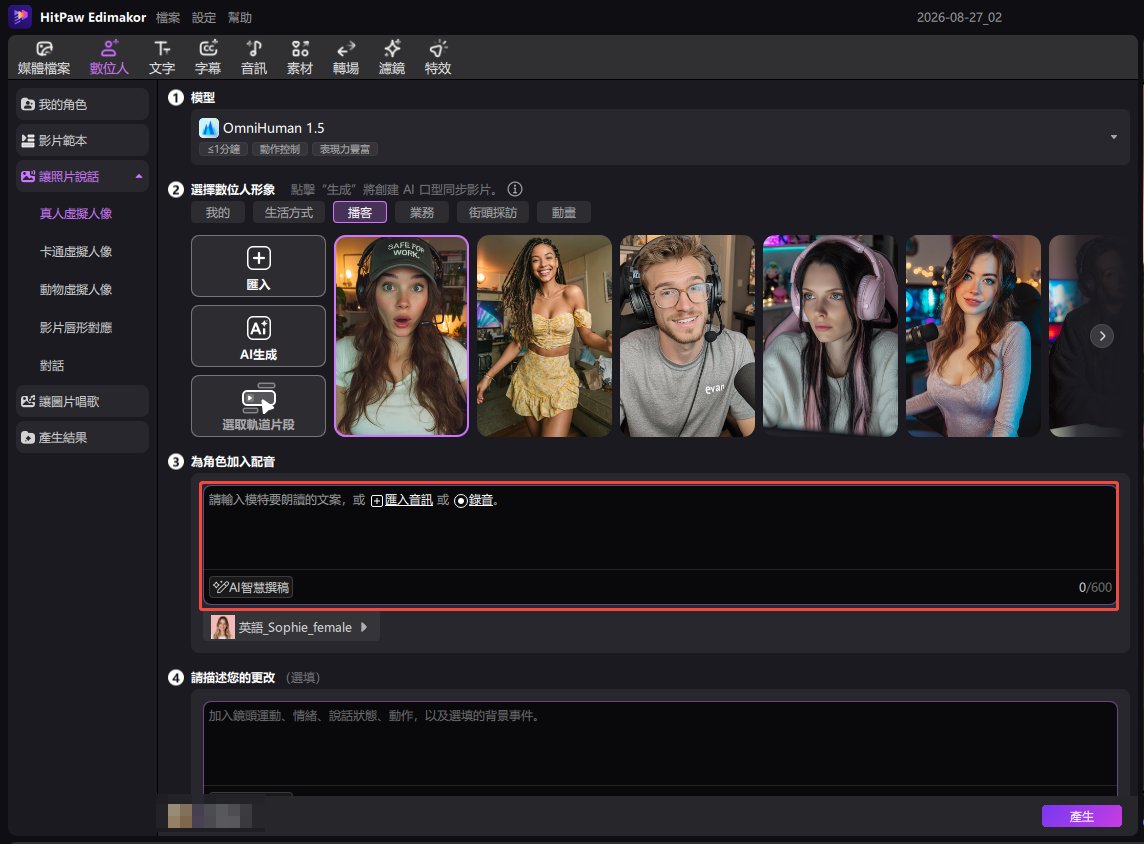Open 讓圖片唱歌 in the sidebar
This screenshot has height=844, width=1144.
[x=82, y=401]
